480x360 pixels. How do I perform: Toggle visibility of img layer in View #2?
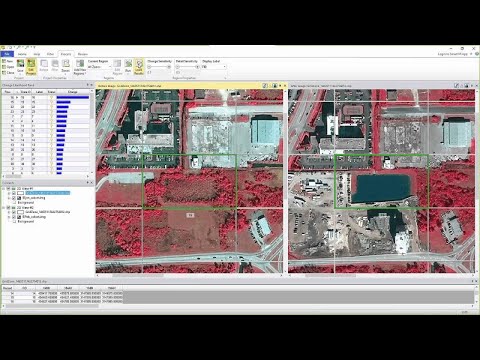click(x=14, y=217)
